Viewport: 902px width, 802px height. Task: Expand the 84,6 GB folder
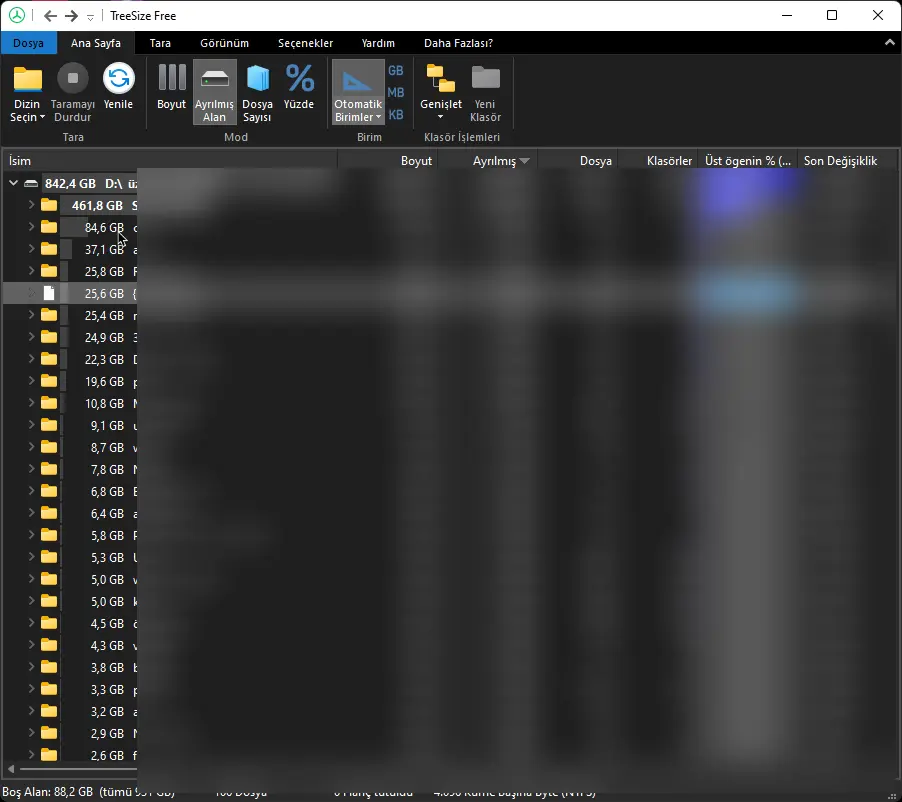[31, 227]
